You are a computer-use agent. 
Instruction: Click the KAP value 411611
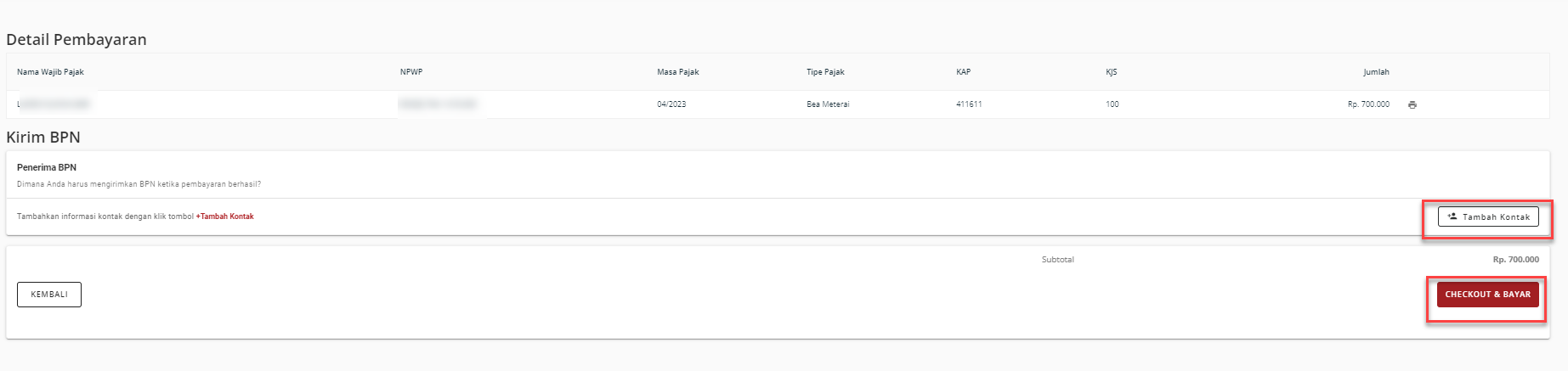(x=969, y=104)
